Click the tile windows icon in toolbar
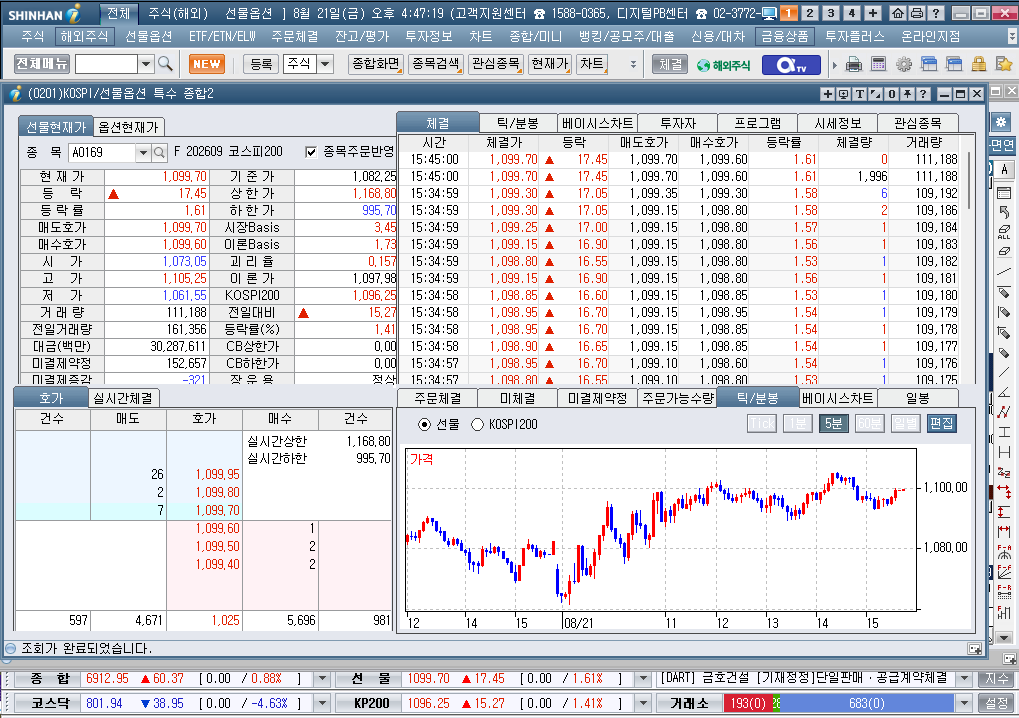The height and width of the screenshot is (718, 1019). pos(954,64)
